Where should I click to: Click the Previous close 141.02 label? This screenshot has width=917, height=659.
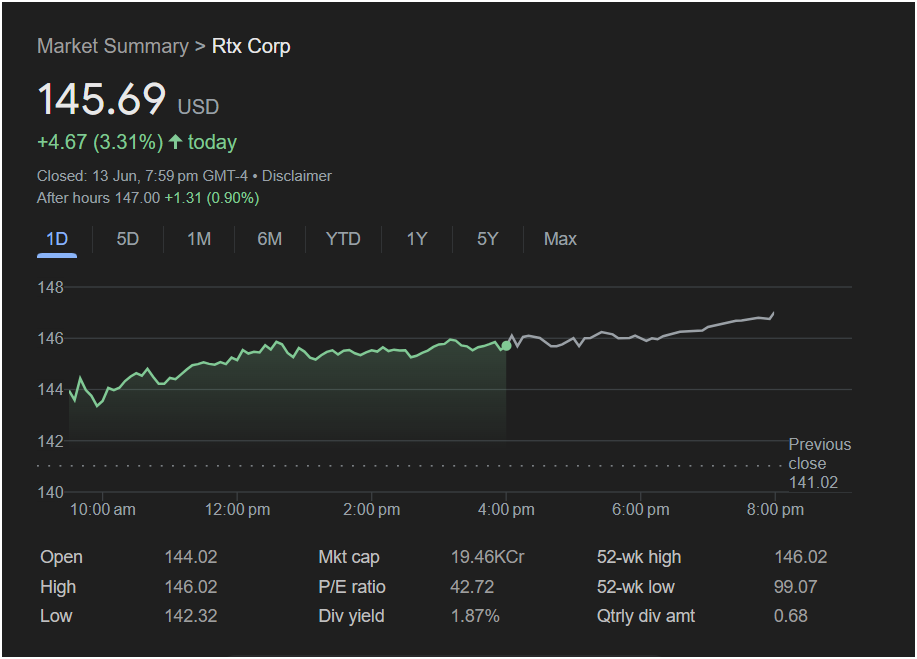819,463
